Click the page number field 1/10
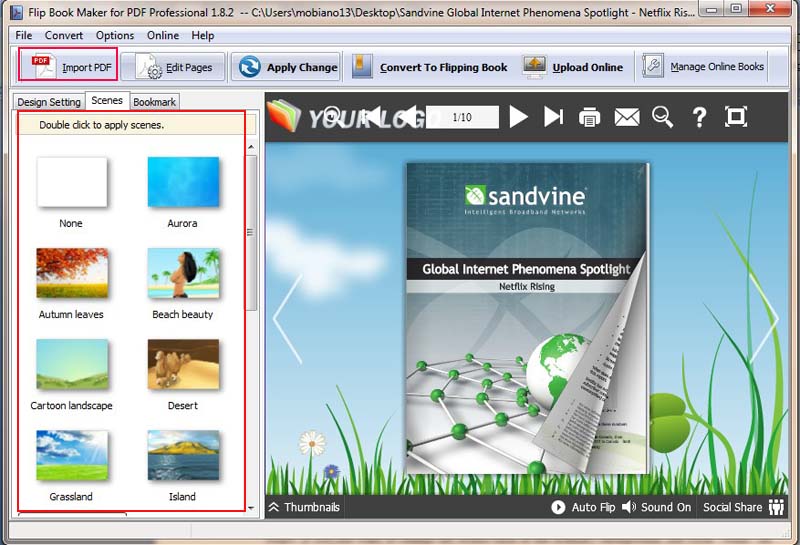 [x=462, y=117]
